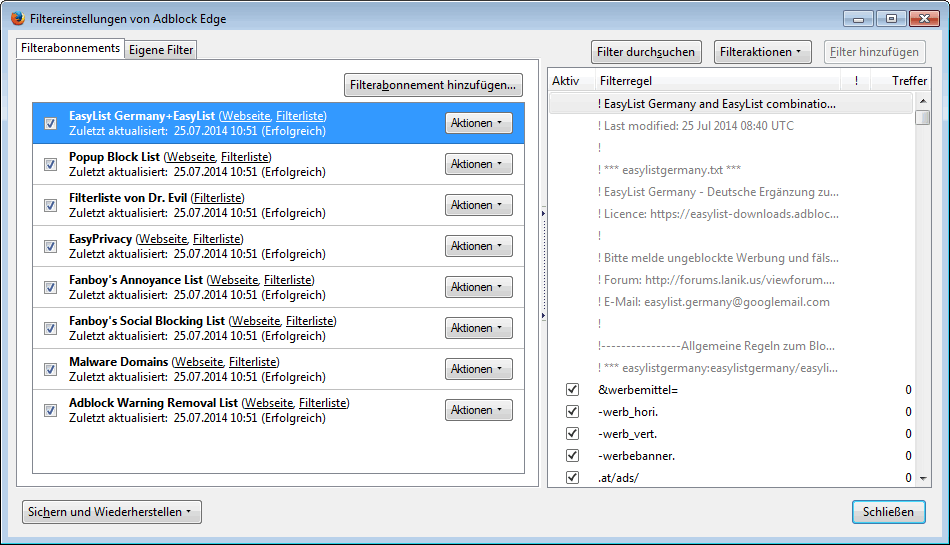The image size is (950, 545).
Task: Open Dr. Evil Filterliste link
Action: pos(218,198)
